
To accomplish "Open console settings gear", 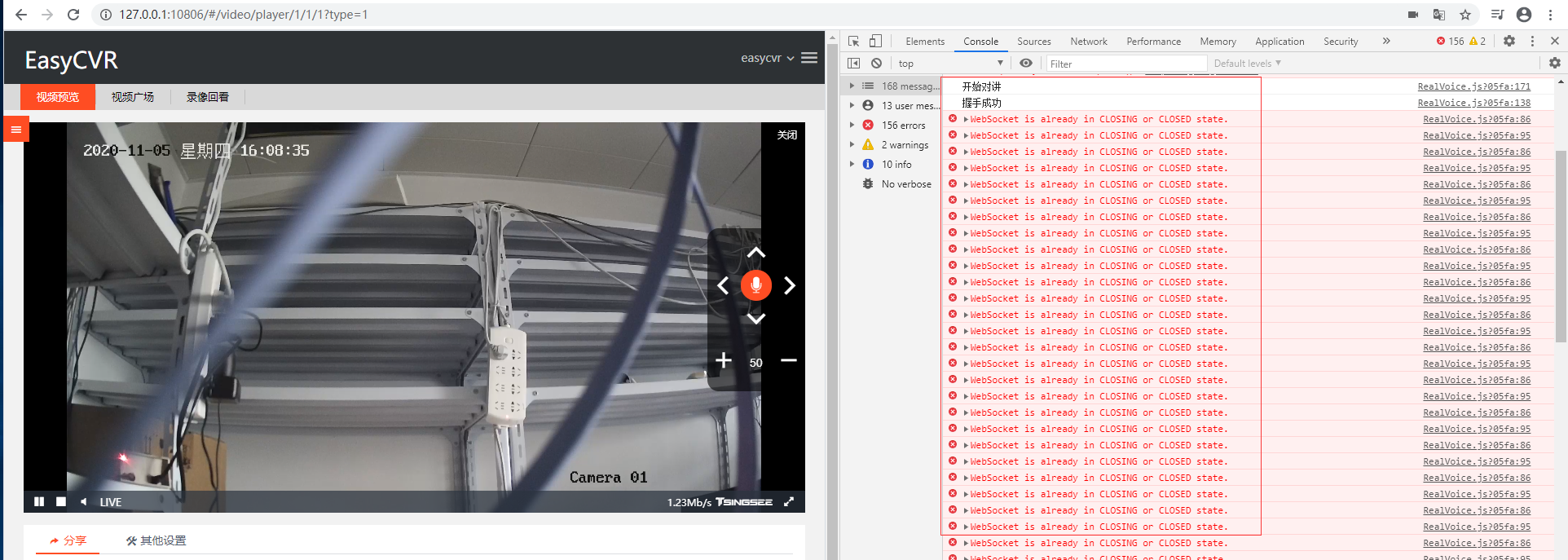I will click(x=1555, y=63).
